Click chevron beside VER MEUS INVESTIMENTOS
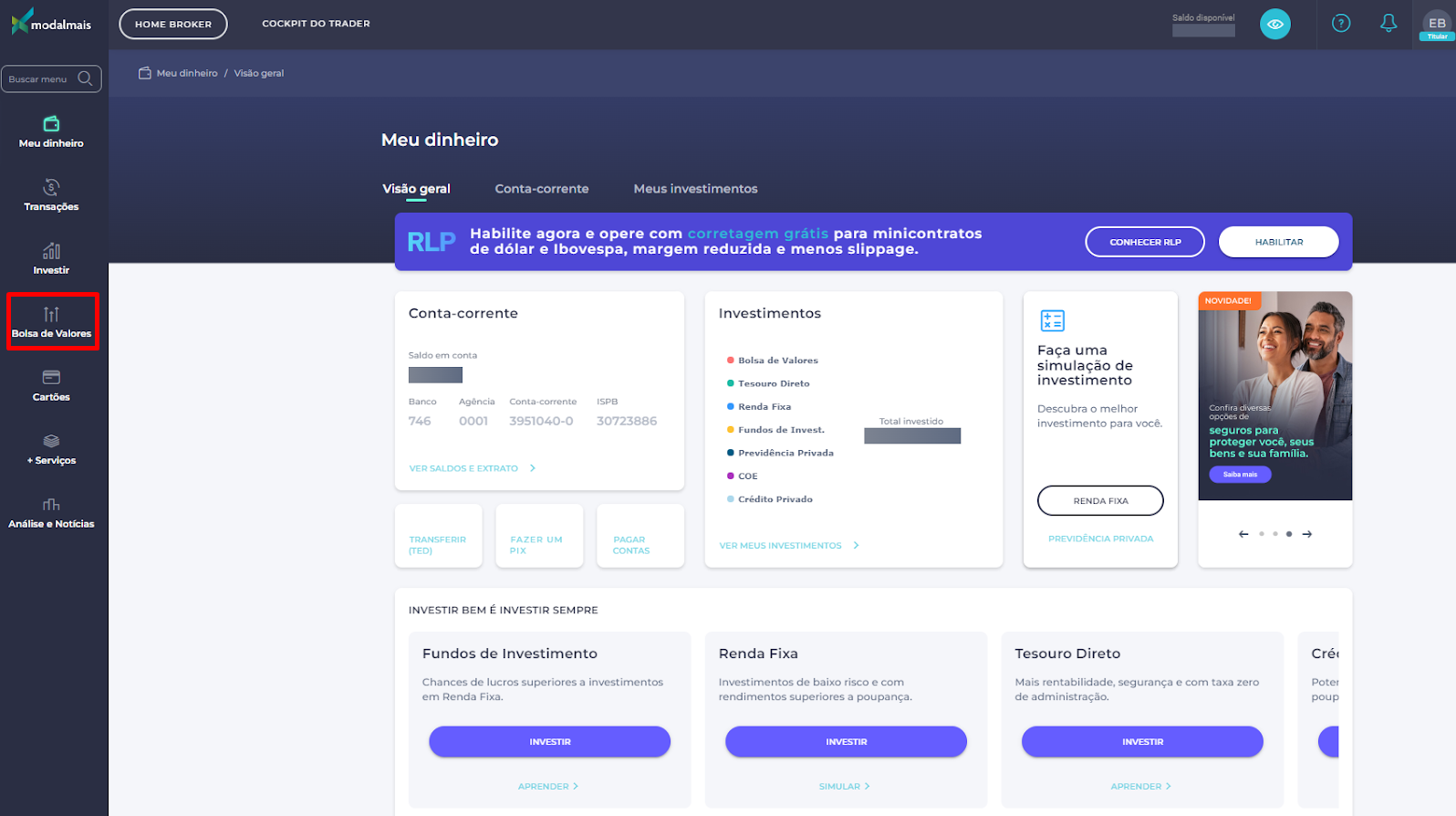Image resolution: width=1456 pixels, height=816 pixels. pyautogui.click(x=856, y=546)
